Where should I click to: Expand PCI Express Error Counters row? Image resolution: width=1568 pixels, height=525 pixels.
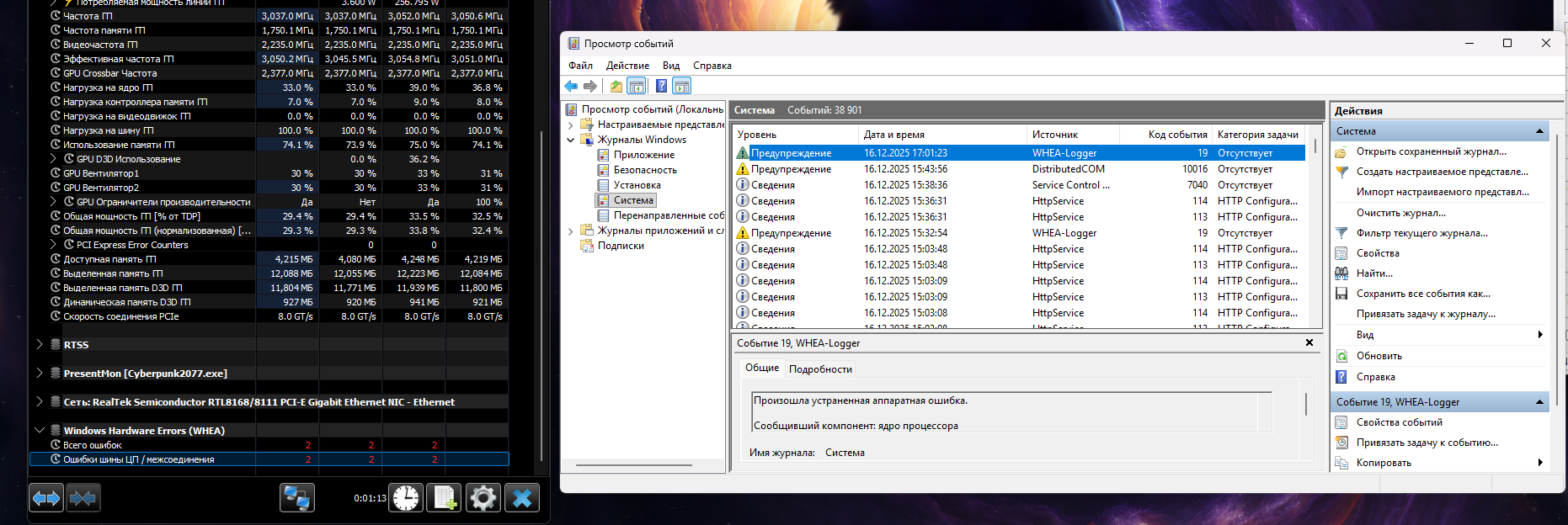tap(54, 245)
